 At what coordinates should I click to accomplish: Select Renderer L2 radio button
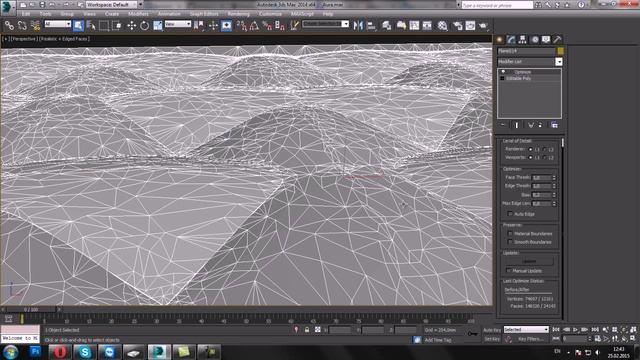coord(545,149)
